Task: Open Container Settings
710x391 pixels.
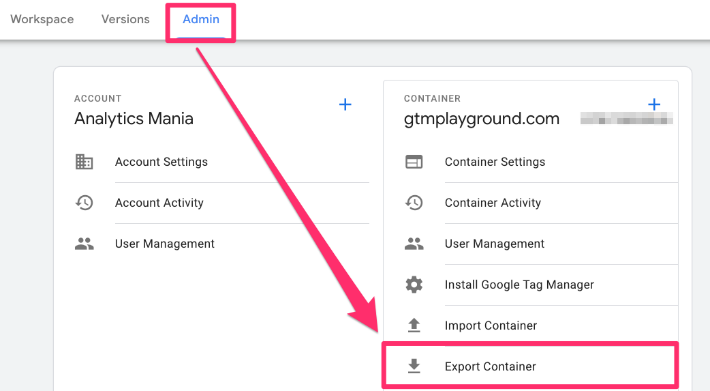Action: pos(495,162)
